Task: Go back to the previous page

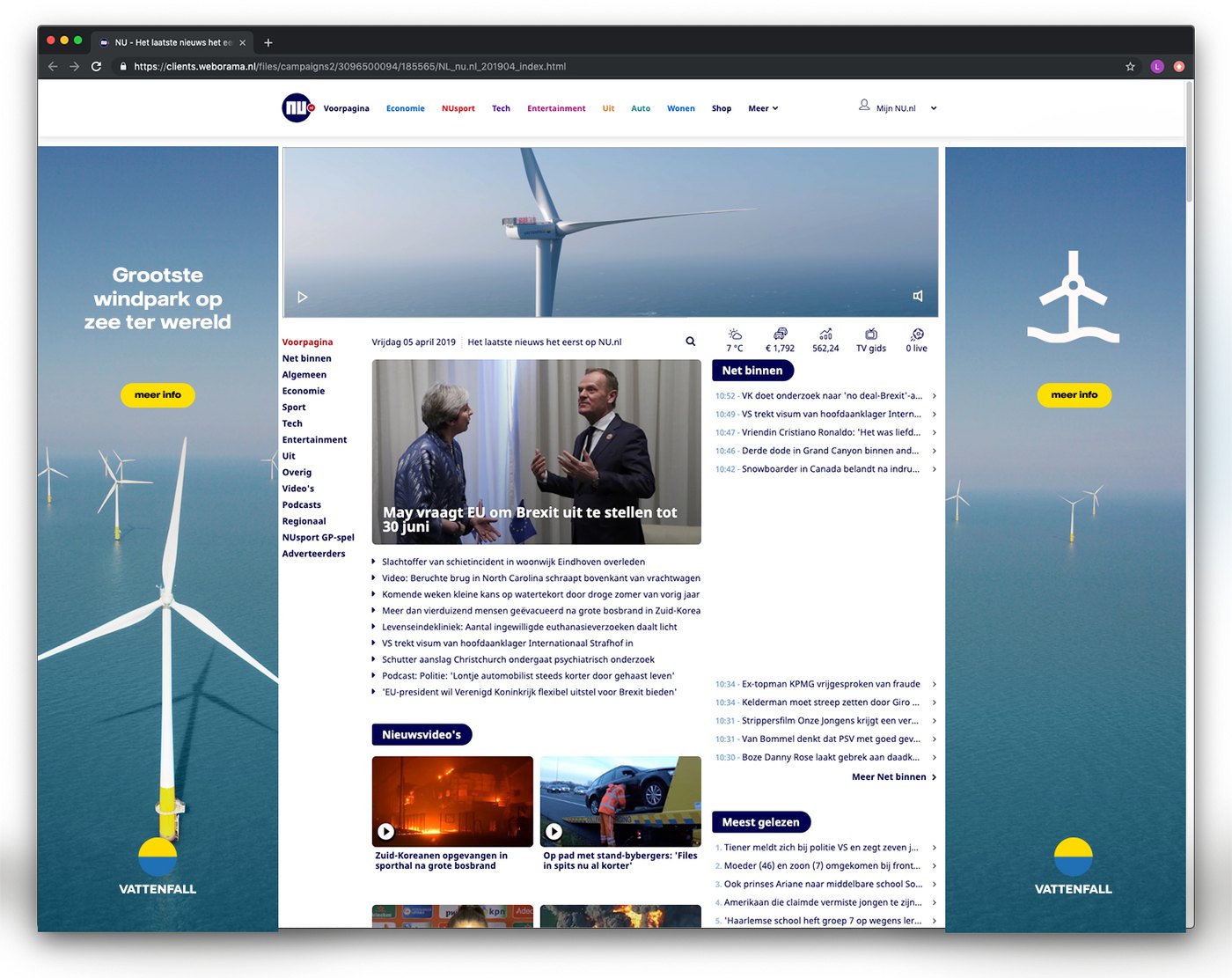Action: [53, 66]
